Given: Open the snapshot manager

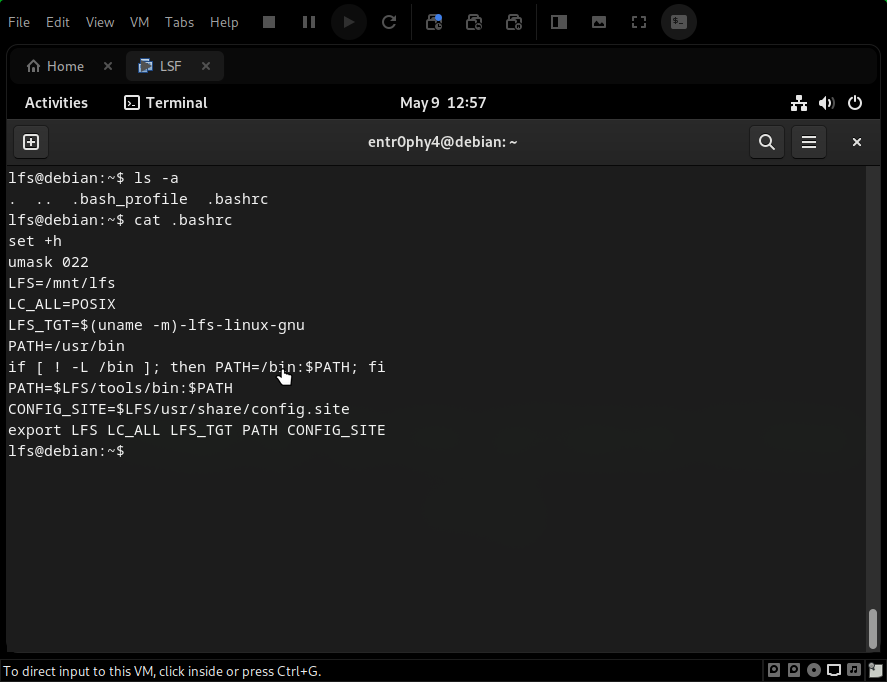Looking at the screenshot, I should click(x=514, y=21).
